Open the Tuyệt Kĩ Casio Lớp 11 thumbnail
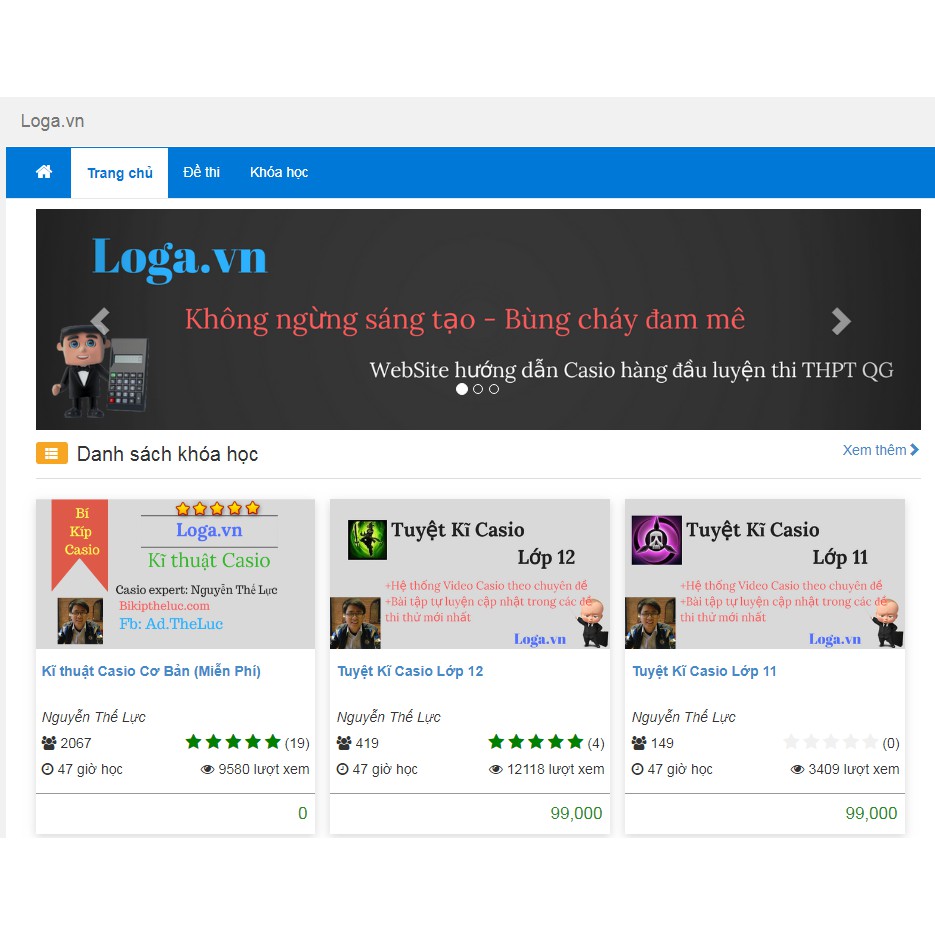The width and height of the screenshot is (935, 935). pyautogui.click(x=765, y=574)
